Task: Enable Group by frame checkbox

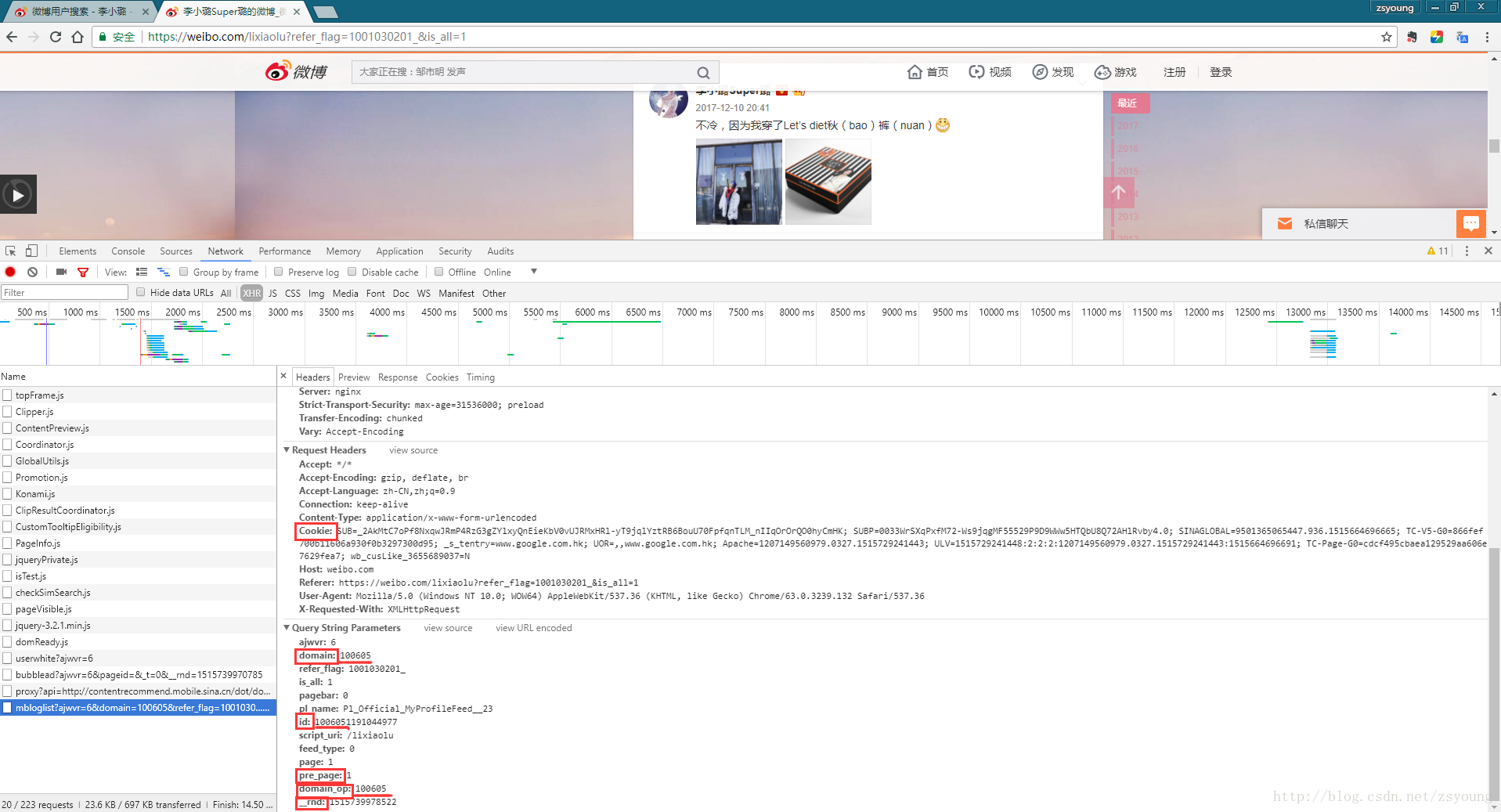Action: point(183,272)
